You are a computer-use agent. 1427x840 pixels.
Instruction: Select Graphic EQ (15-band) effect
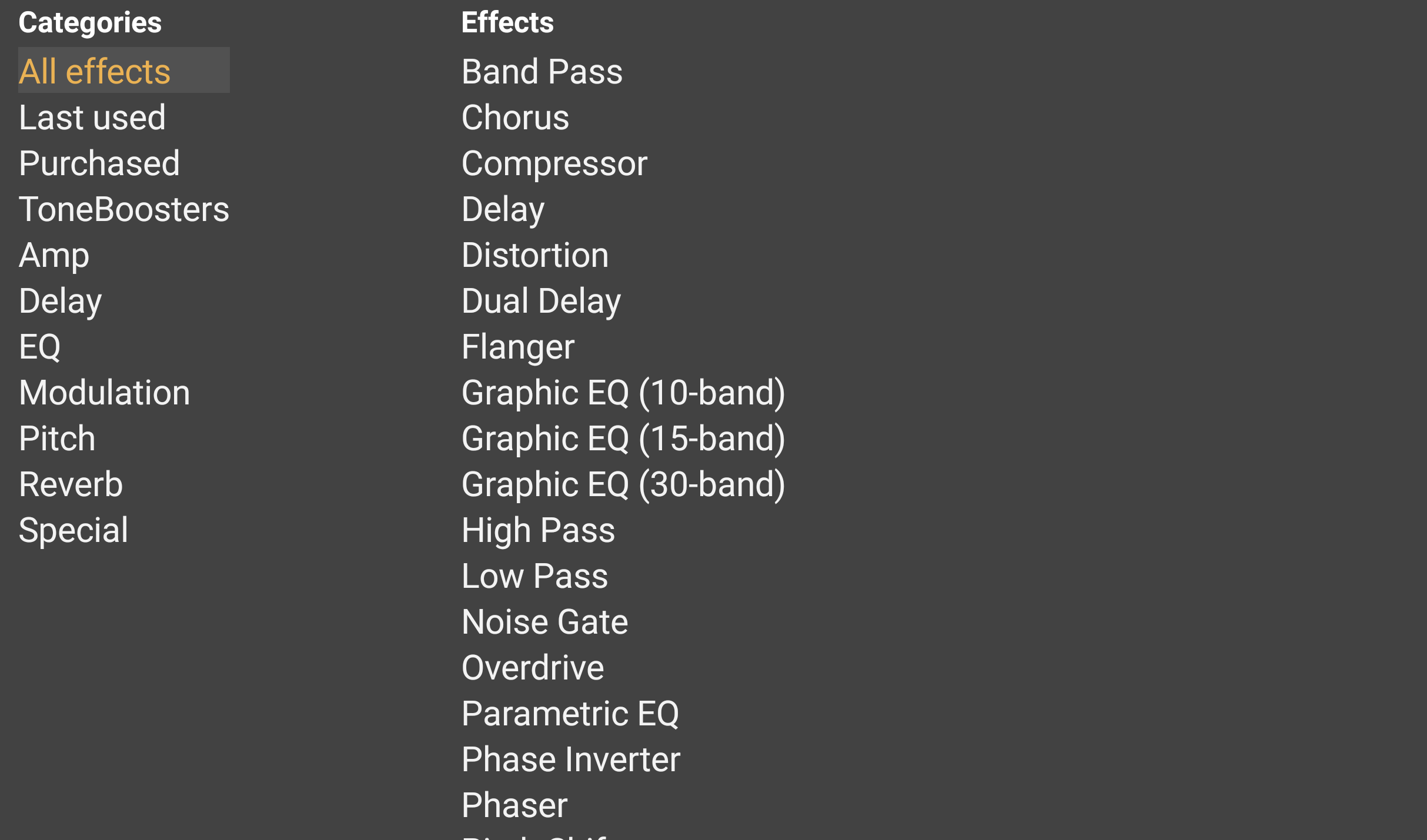[x=623, y=438]
